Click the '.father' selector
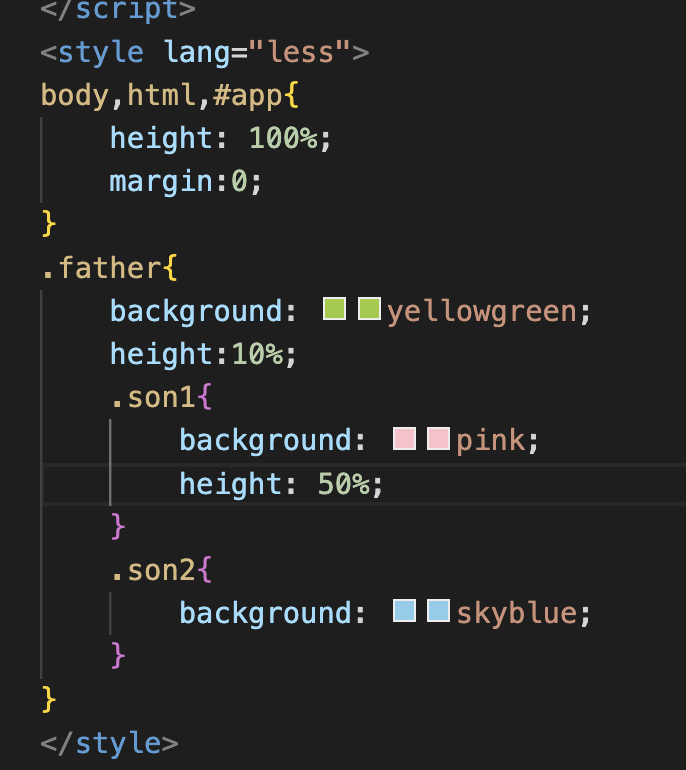The height and width of the screenshot is (770, 686). coord(101,268)
